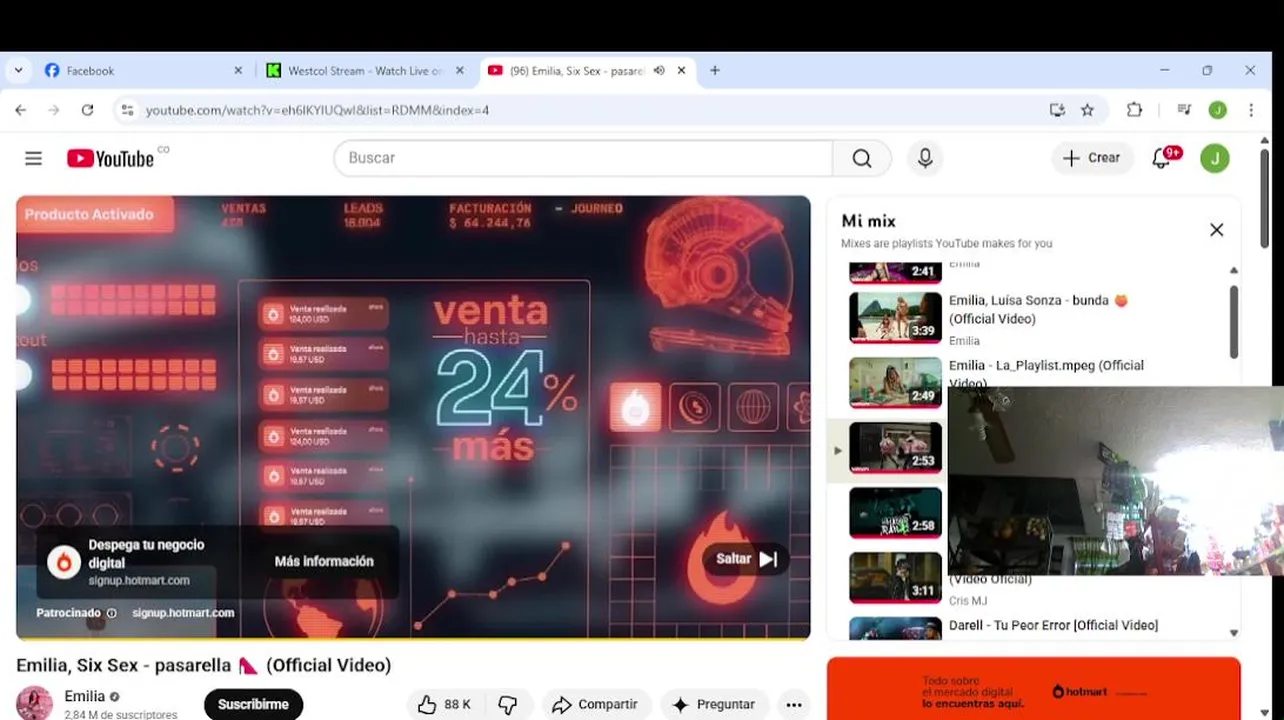Play Emilia - La_Playlist.mpeg thumbnail
1284x720 pixels.
click(895, 382)
